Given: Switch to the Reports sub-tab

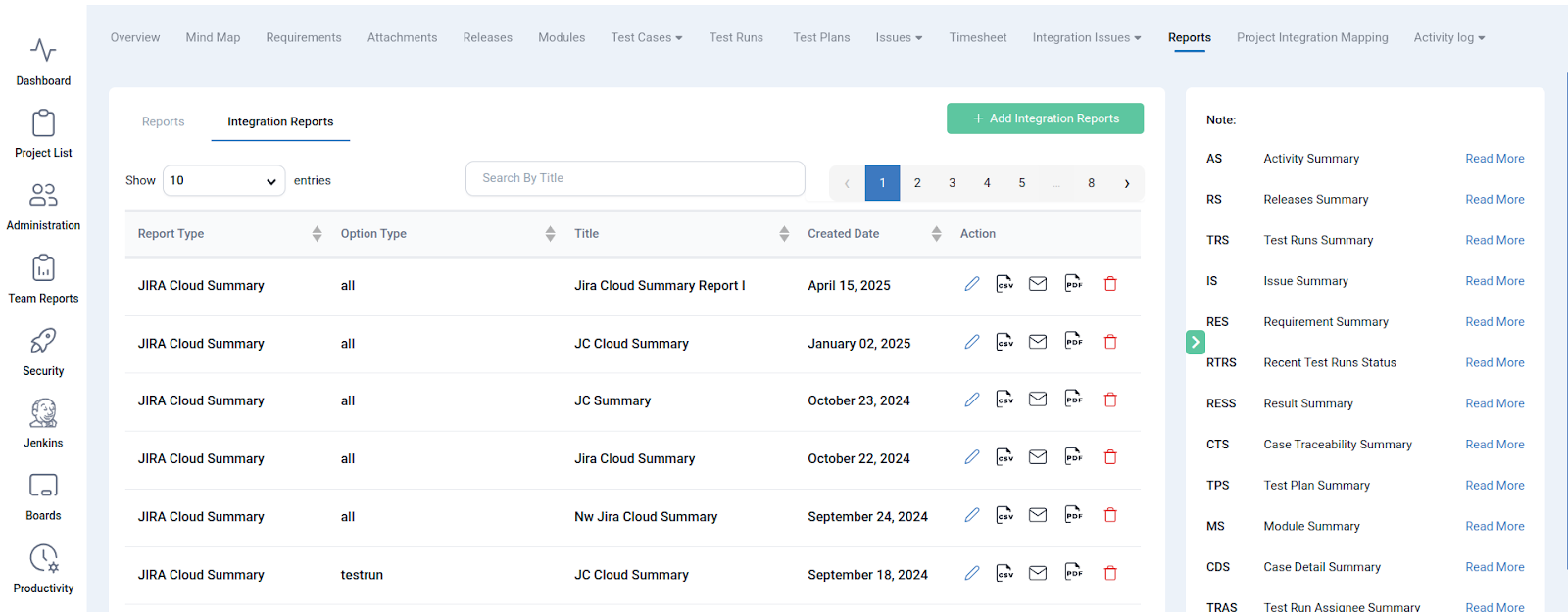Looking at the screenshot, I should click(163, 122).
